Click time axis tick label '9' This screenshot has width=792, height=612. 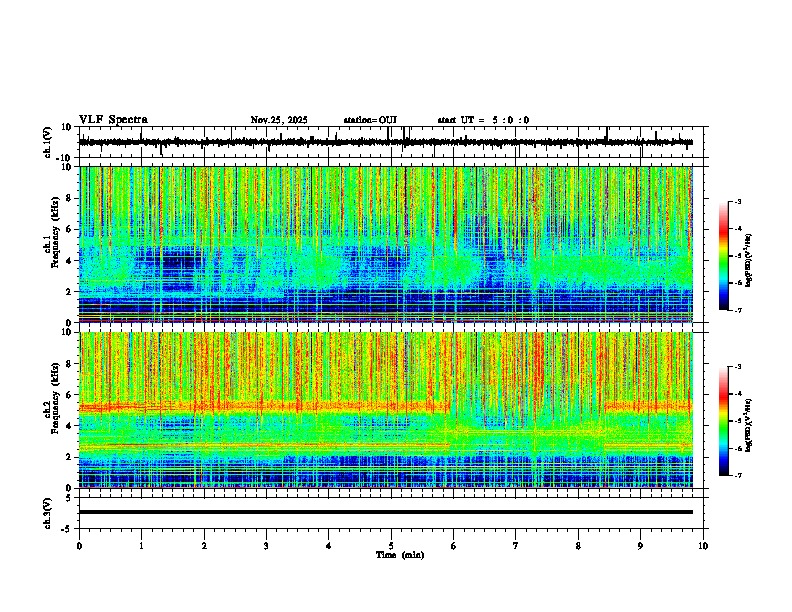point(640,546)
